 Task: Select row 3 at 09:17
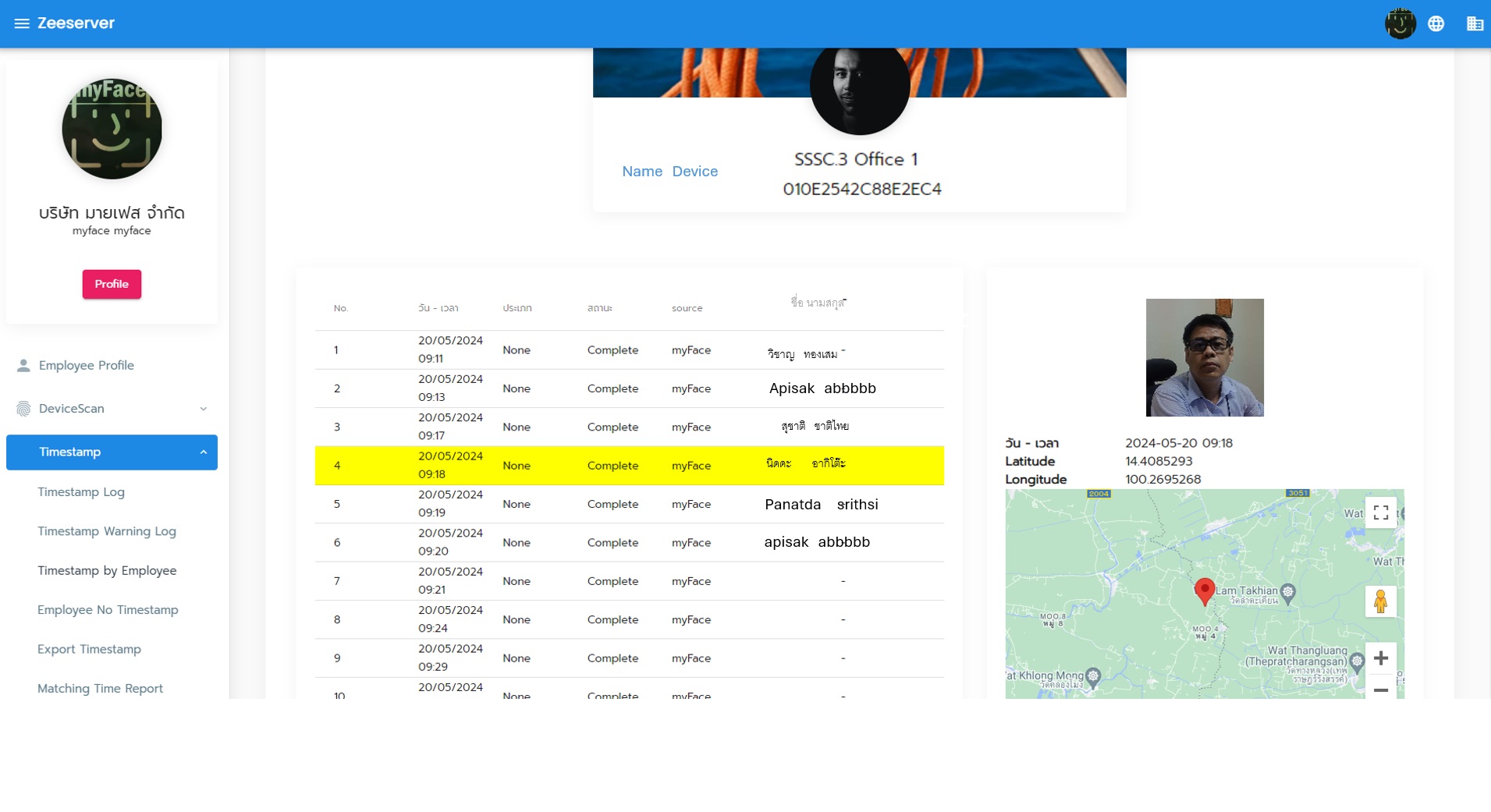[629, 427]
